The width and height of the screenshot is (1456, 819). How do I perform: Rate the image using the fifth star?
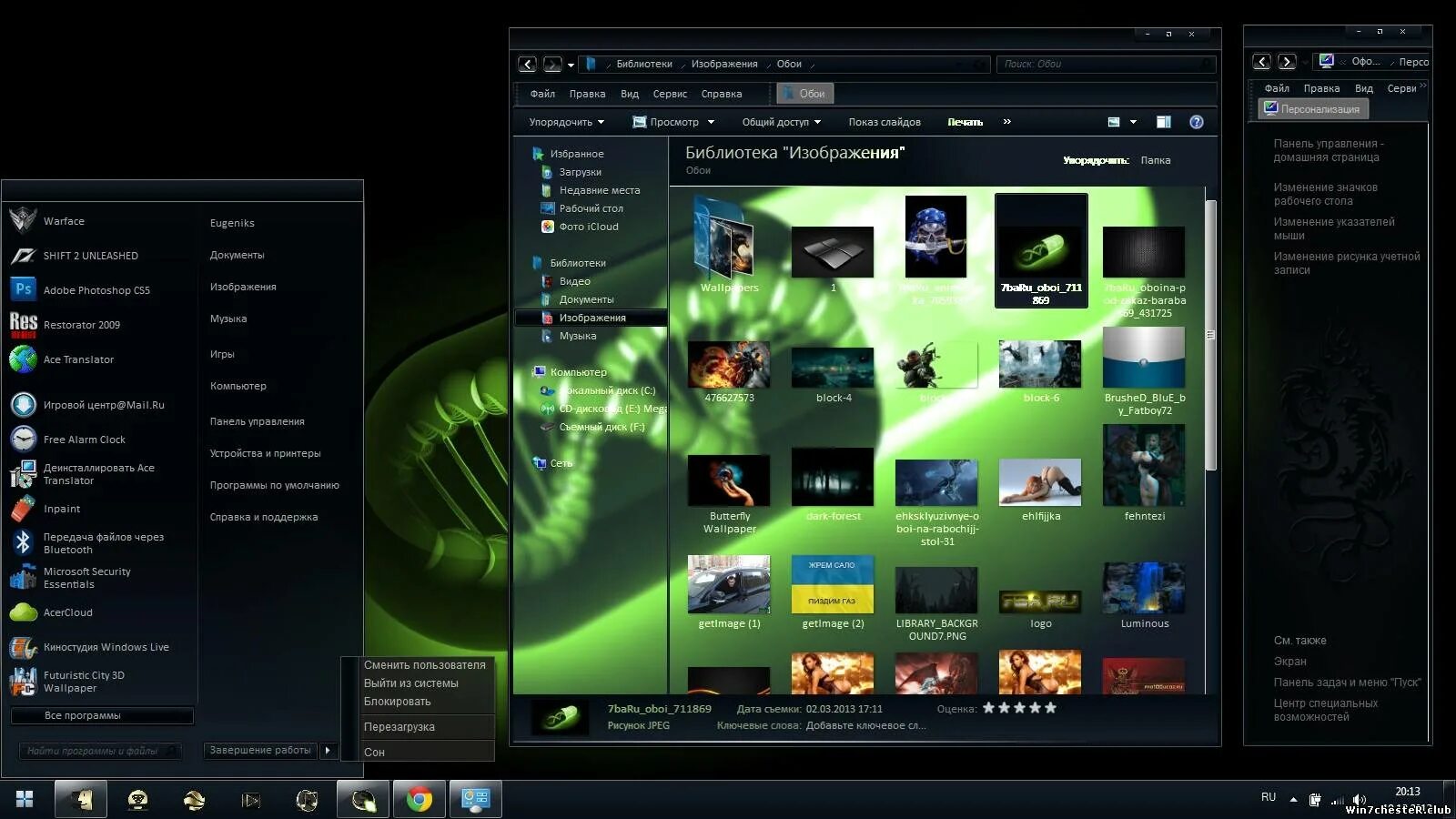1050,708
